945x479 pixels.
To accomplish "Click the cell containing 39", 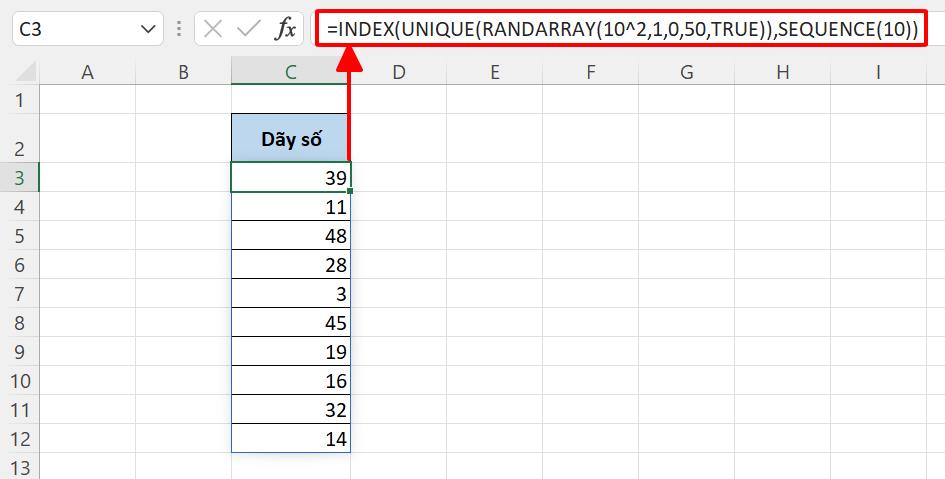I will pyautogui.click(x=291, y=177).
